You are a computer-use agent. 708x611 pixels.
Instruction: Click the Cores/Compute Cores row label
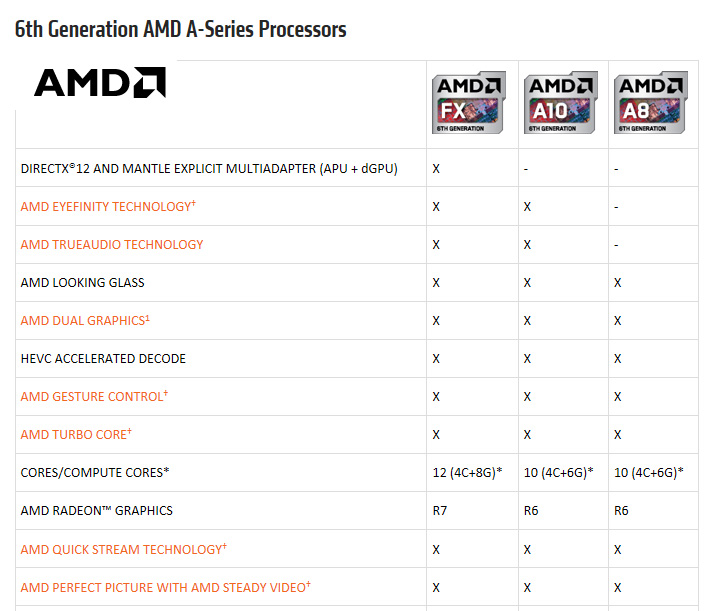[x=95, y=472]
